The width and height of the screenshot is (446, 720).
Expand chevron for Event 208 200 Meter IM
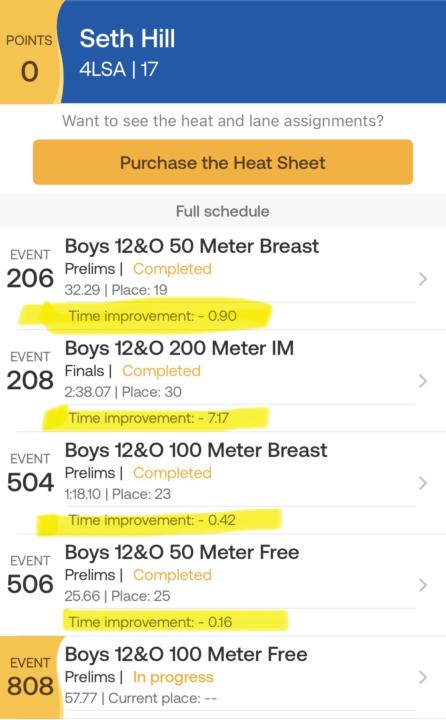tap(423, 381)
